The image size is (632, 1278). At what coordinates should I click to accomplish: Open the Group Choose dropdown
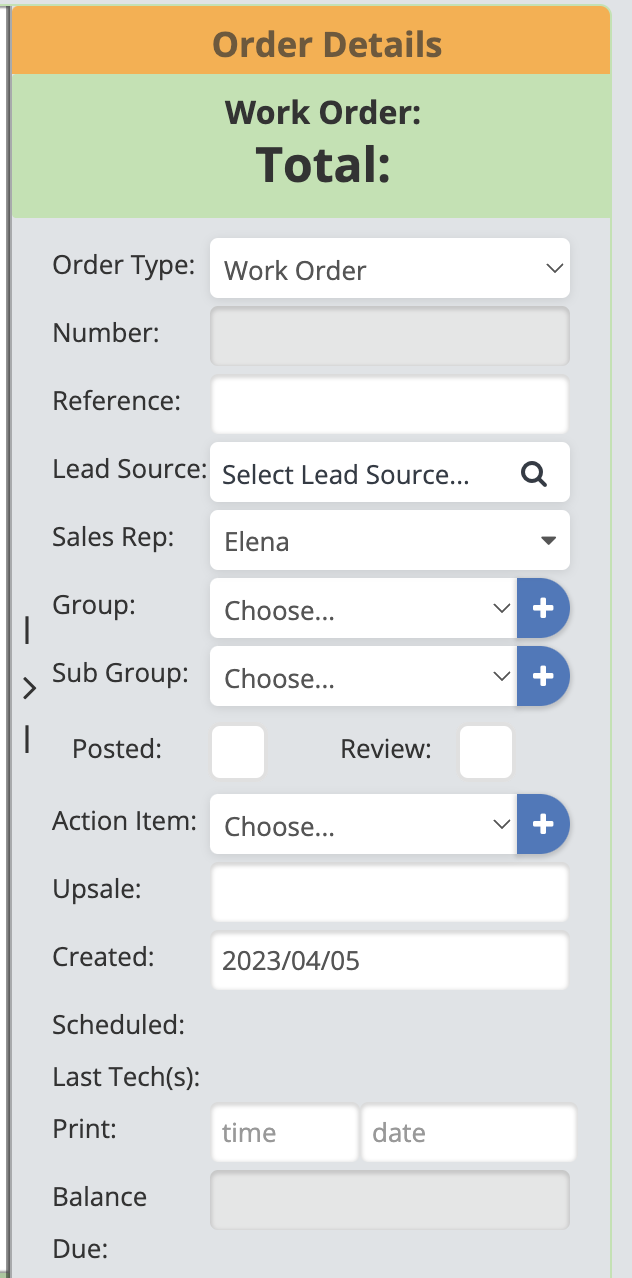point(364,609)
